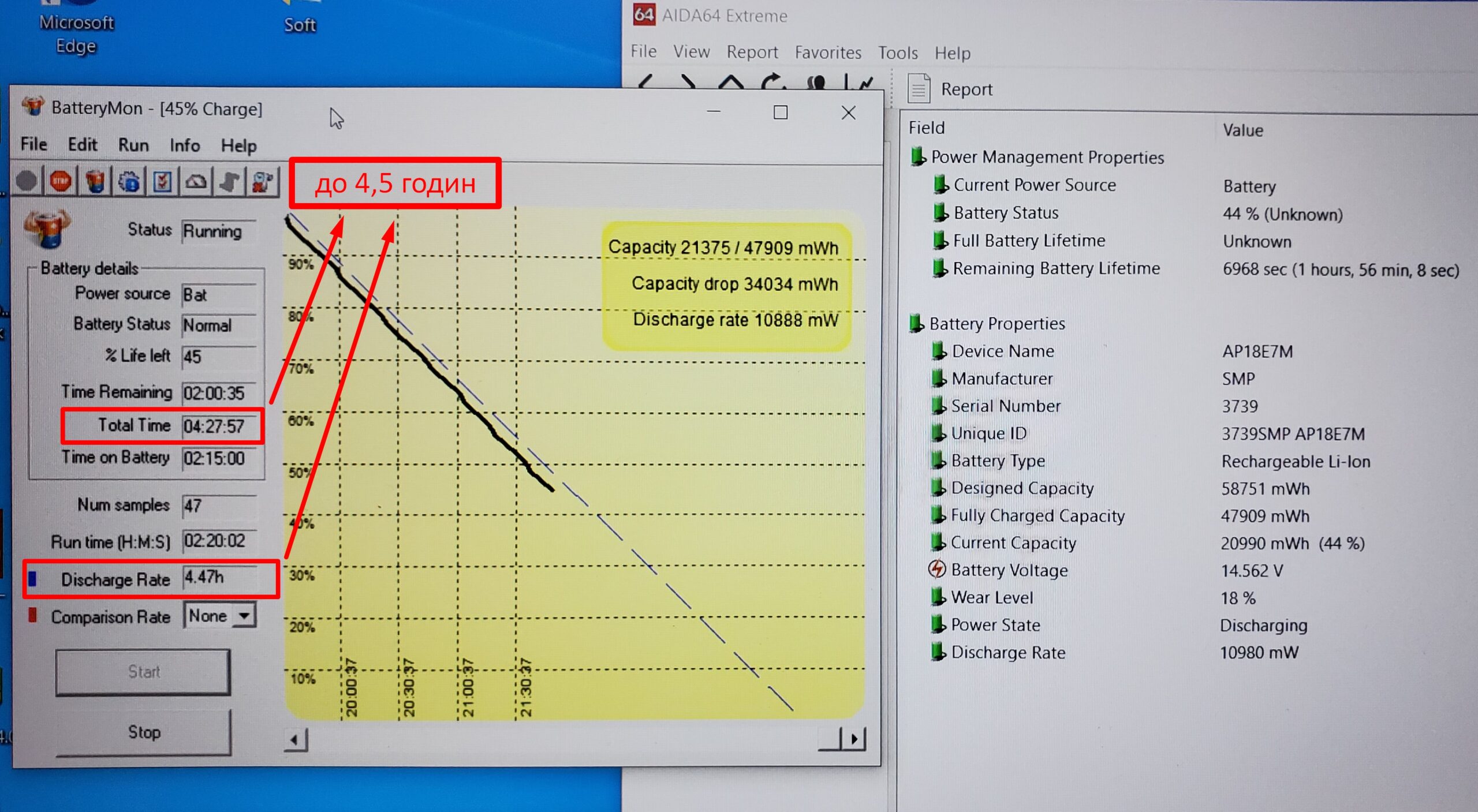Open the gear configuration icon in BatteryMon toolbar
The image size is (1478, 812).
click(129, 182)
